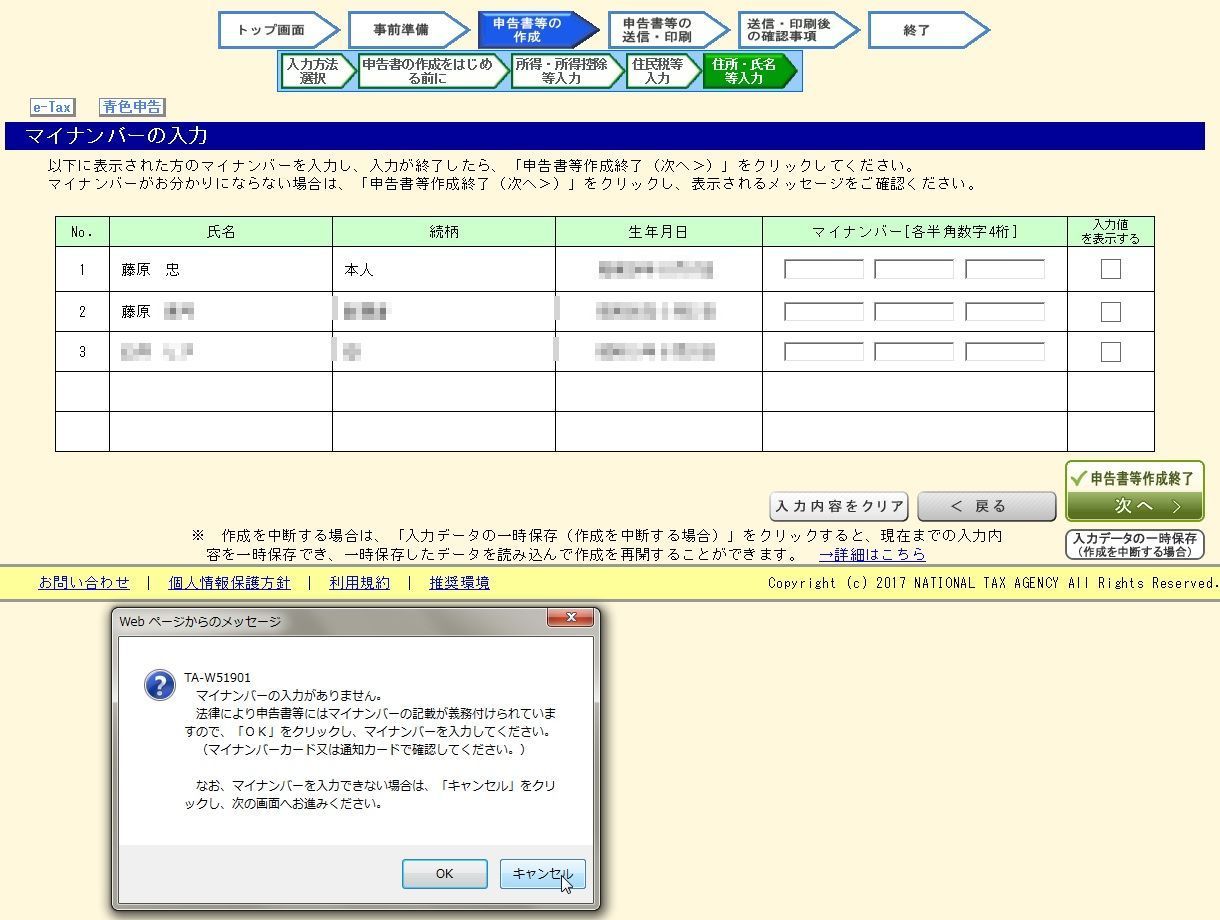Click the 氏名 column header
Viewport: 1220px width, 920px height.
(221, 232)
